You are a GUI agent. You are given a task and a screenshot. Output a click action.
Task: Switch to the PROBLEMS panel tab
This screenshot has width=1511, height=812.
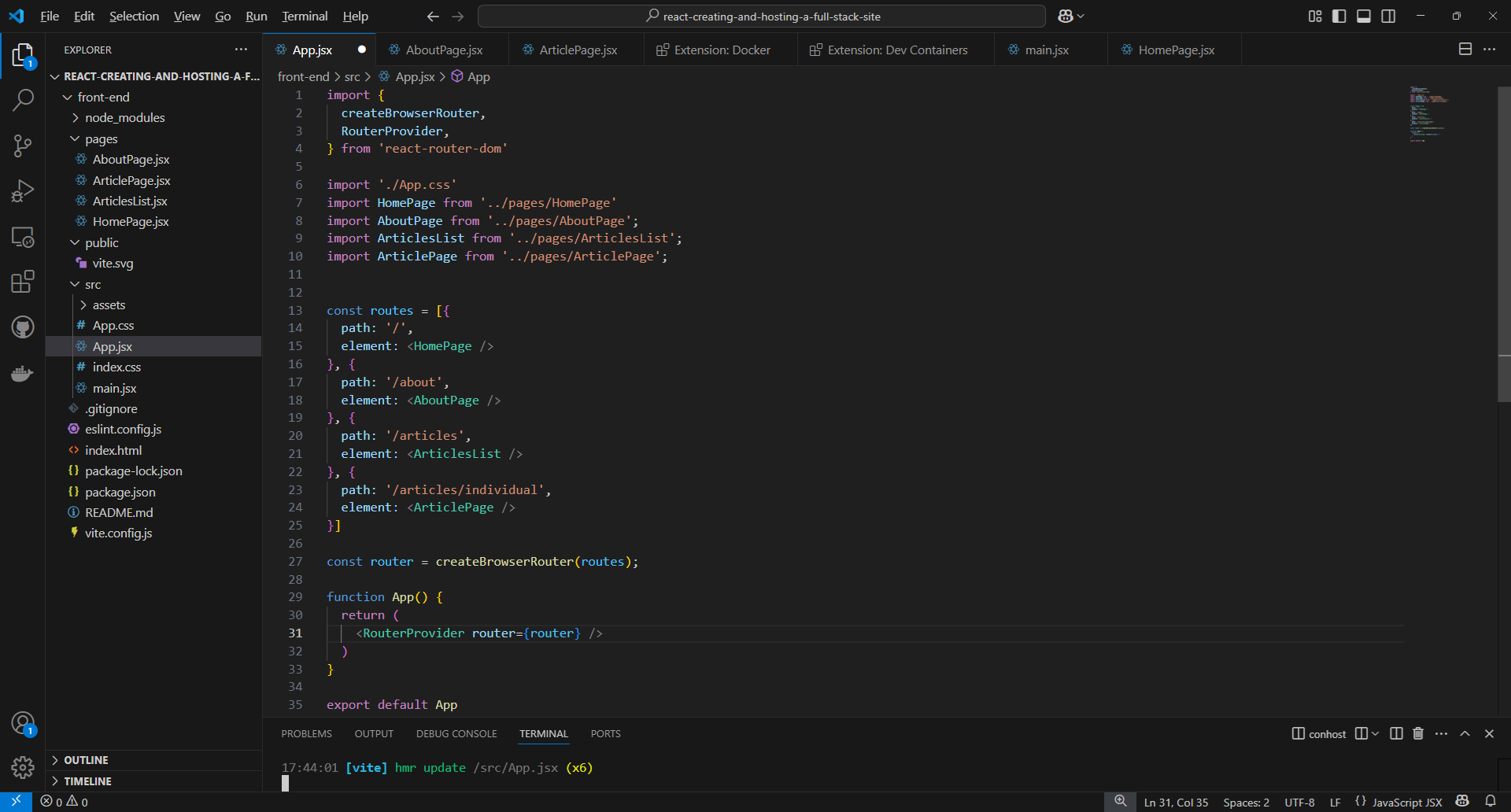coord(306,733)
